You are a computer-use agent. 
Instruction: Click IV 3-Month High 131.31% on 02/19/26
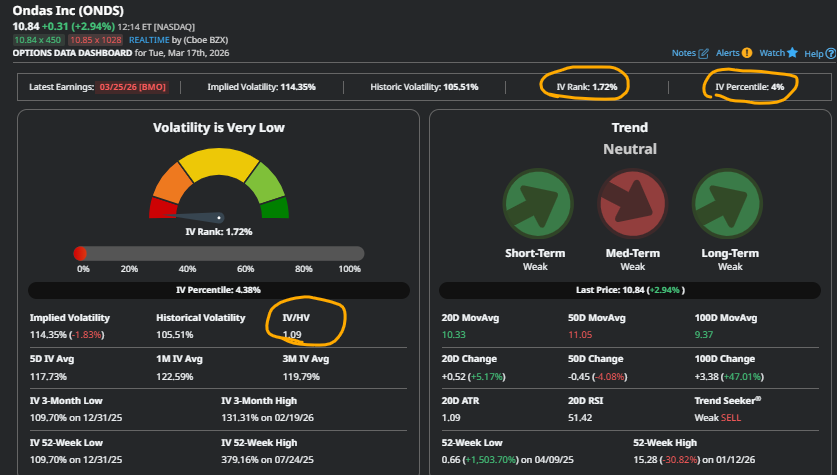click(x=267, y=418)
